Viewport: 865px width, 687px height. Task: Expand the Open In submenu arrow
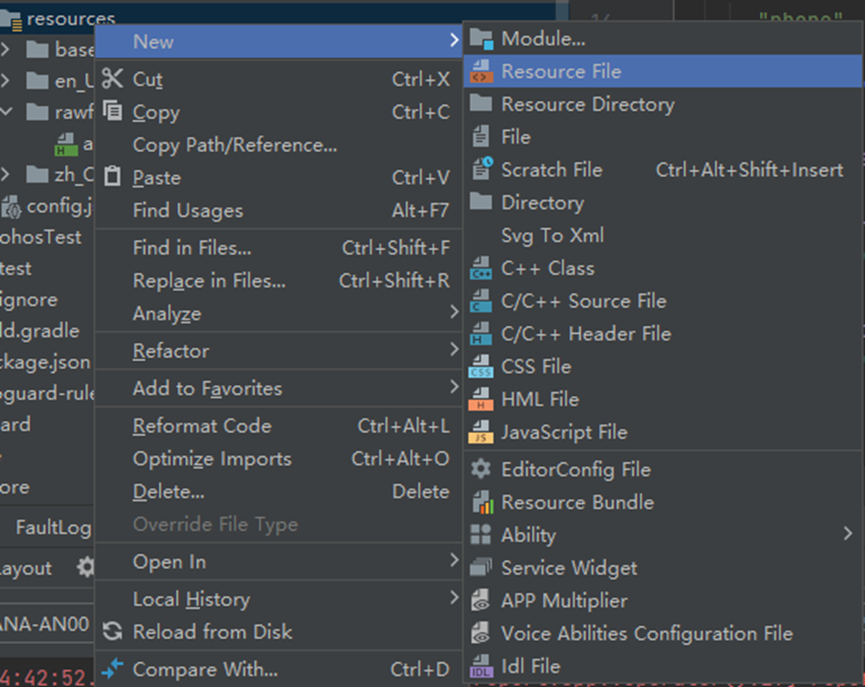point(454,560)
